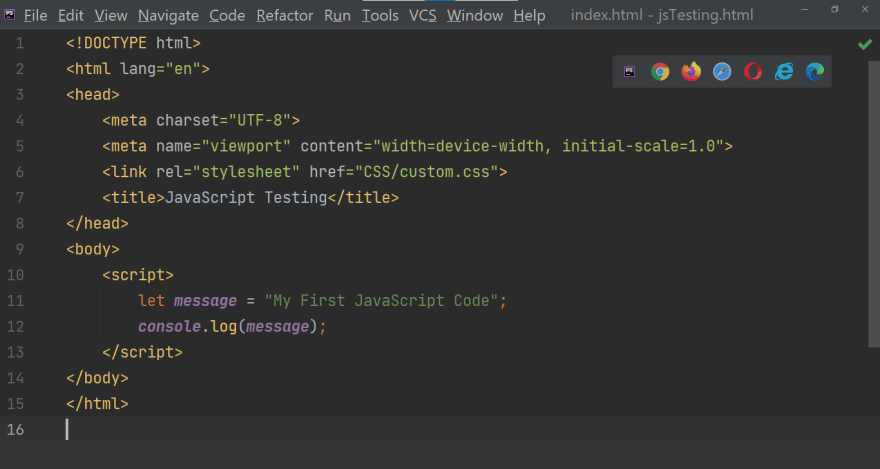The height and width of the screenshot is (469, 880).
Task: Open page in Opera browser icon
Action: point(753,72)
